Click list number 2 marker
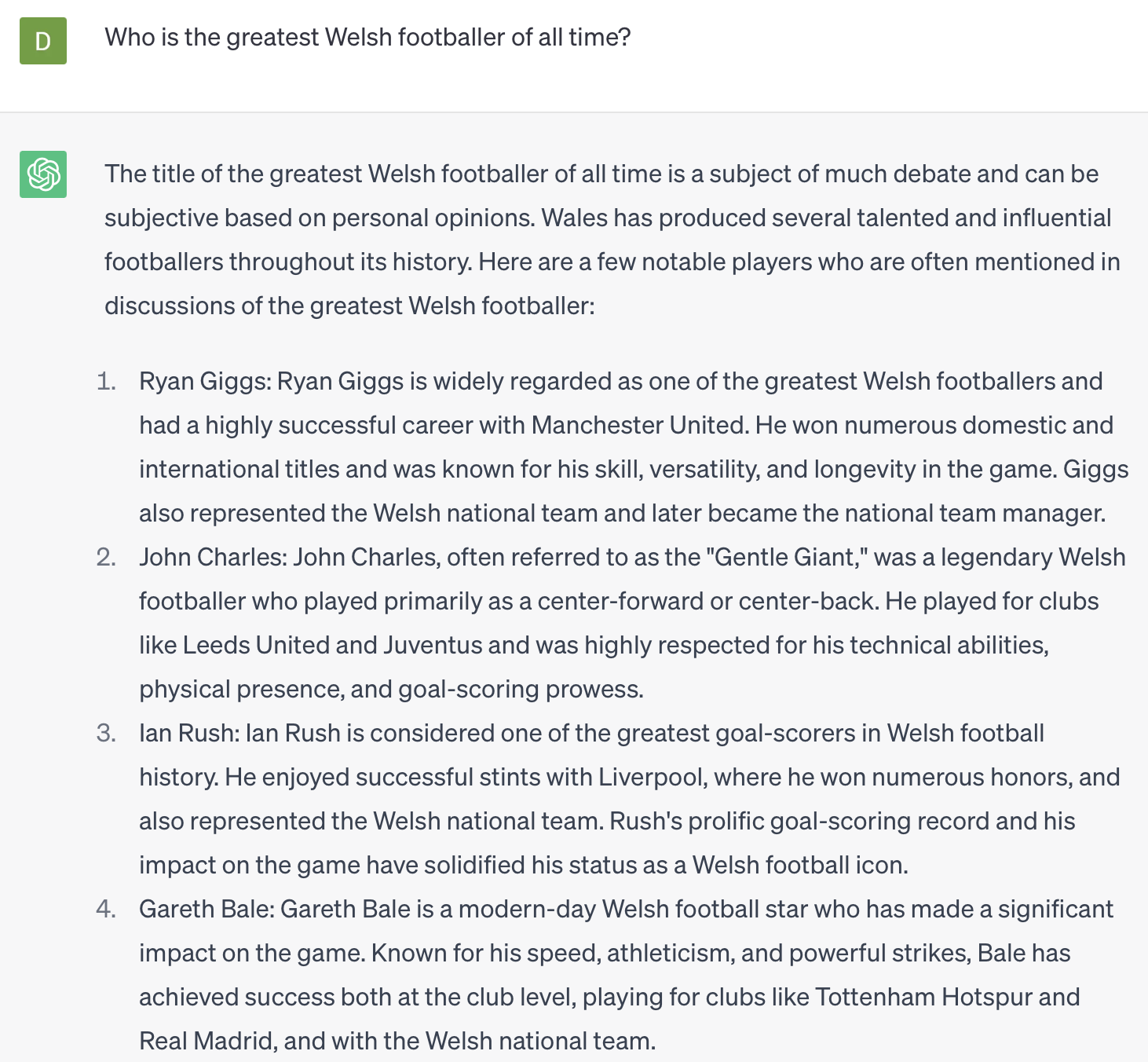Viewport: 1148px width, 1062px height. coord(106,558)
